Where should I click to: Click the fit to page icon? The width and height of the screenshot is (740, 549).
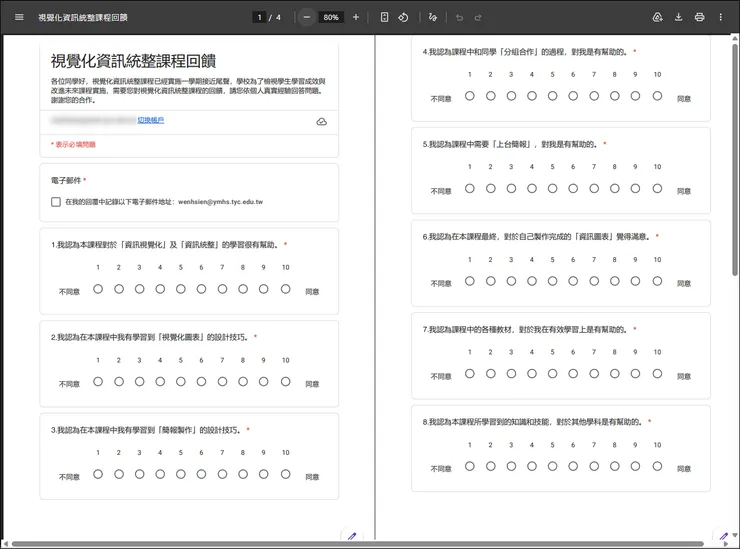tap(384, 17)
